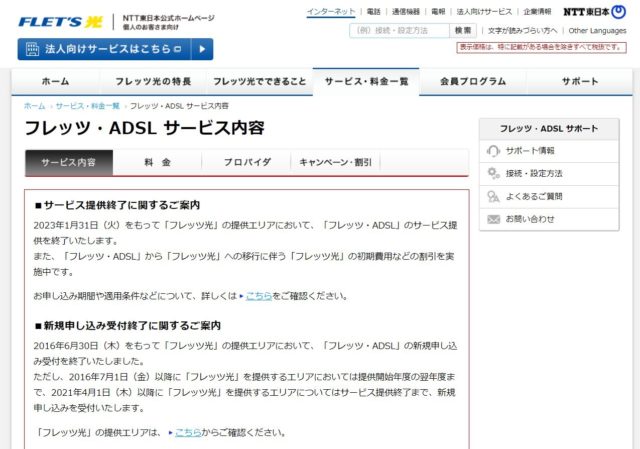Image resolution: width=640 pixels, height=449 pixels.
Task: Click breadcrumb text フレッツ・ADSL サービス内容
Action: (179, 106)
